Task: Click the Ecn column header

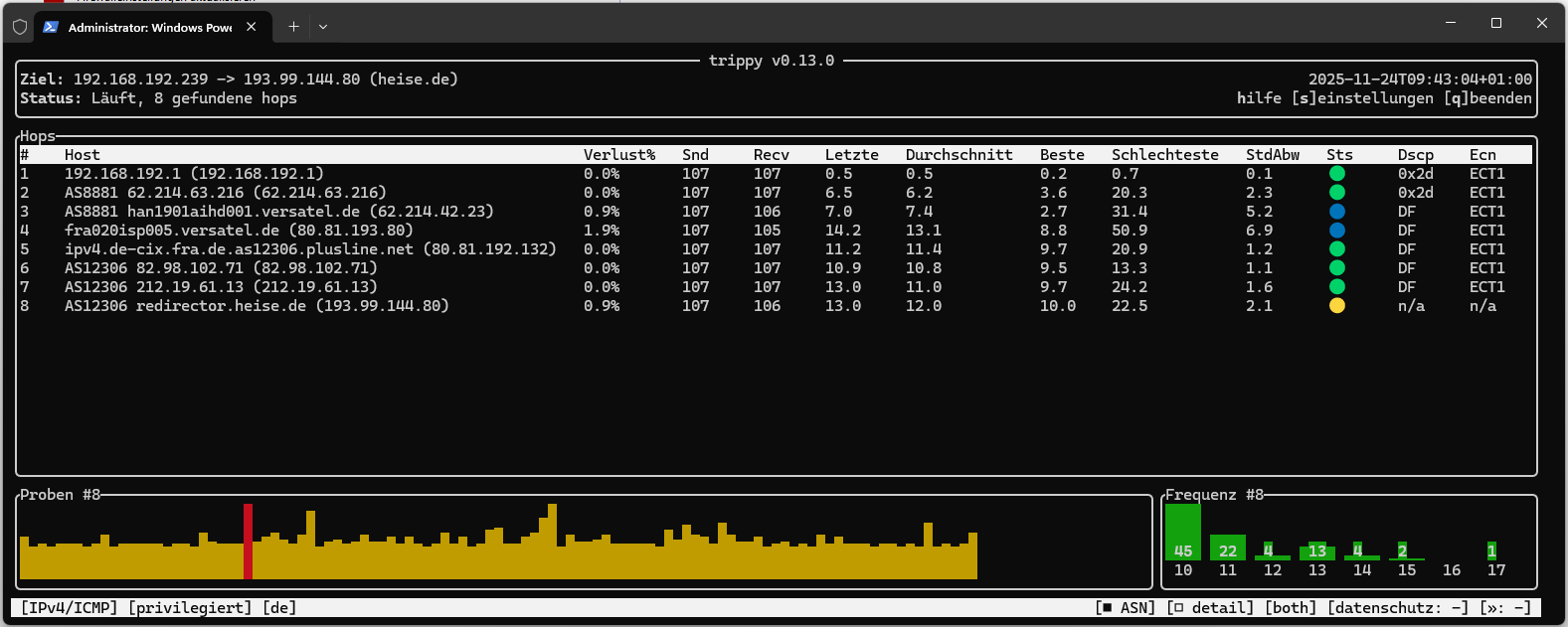Action: pyautogui.click(x=1482, y=154)
